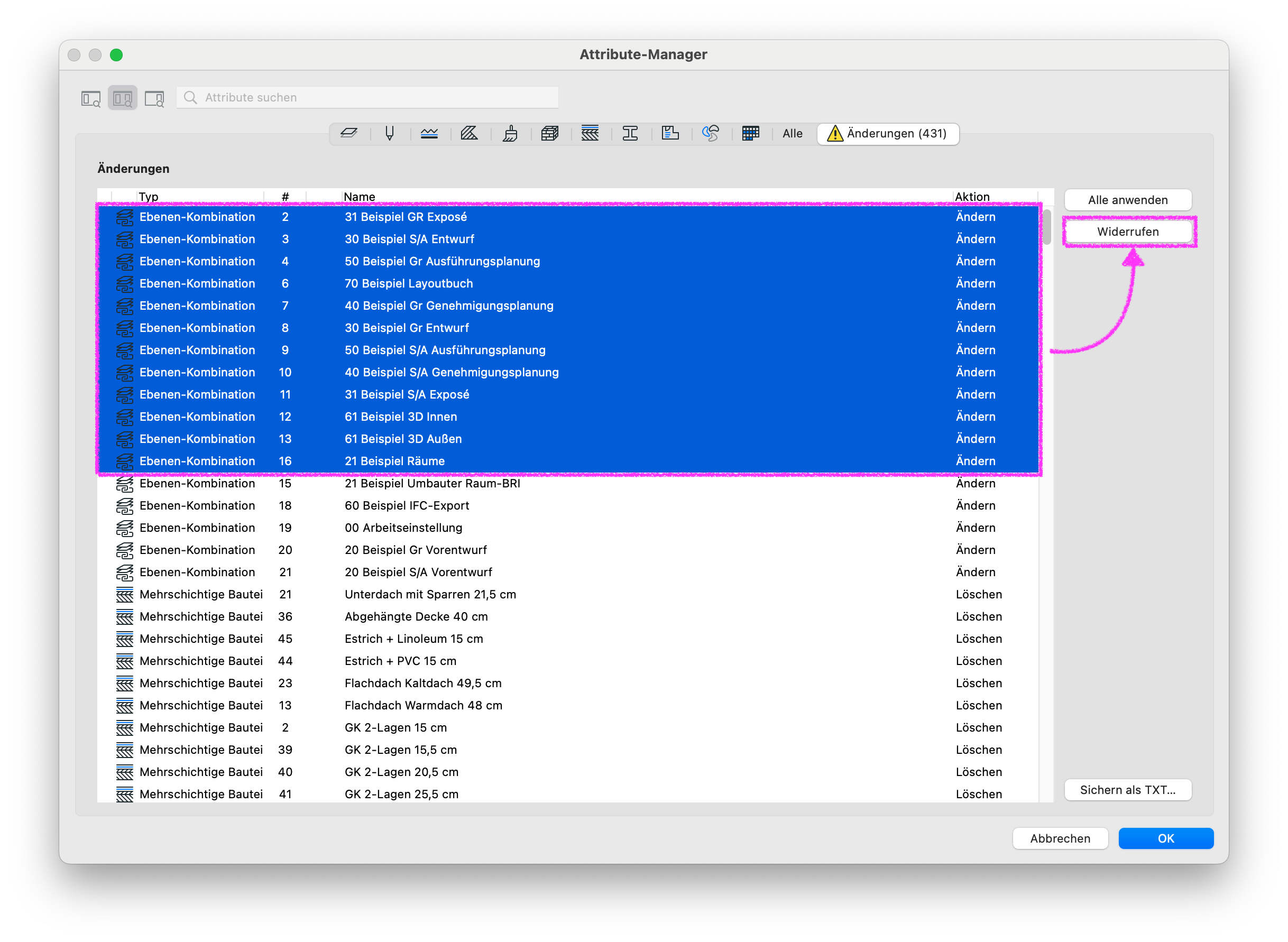Select row Abgehängte Decke 40 cm
Image resolution: width=1288 pixels, height=942 pixels.
coord(568,617)
